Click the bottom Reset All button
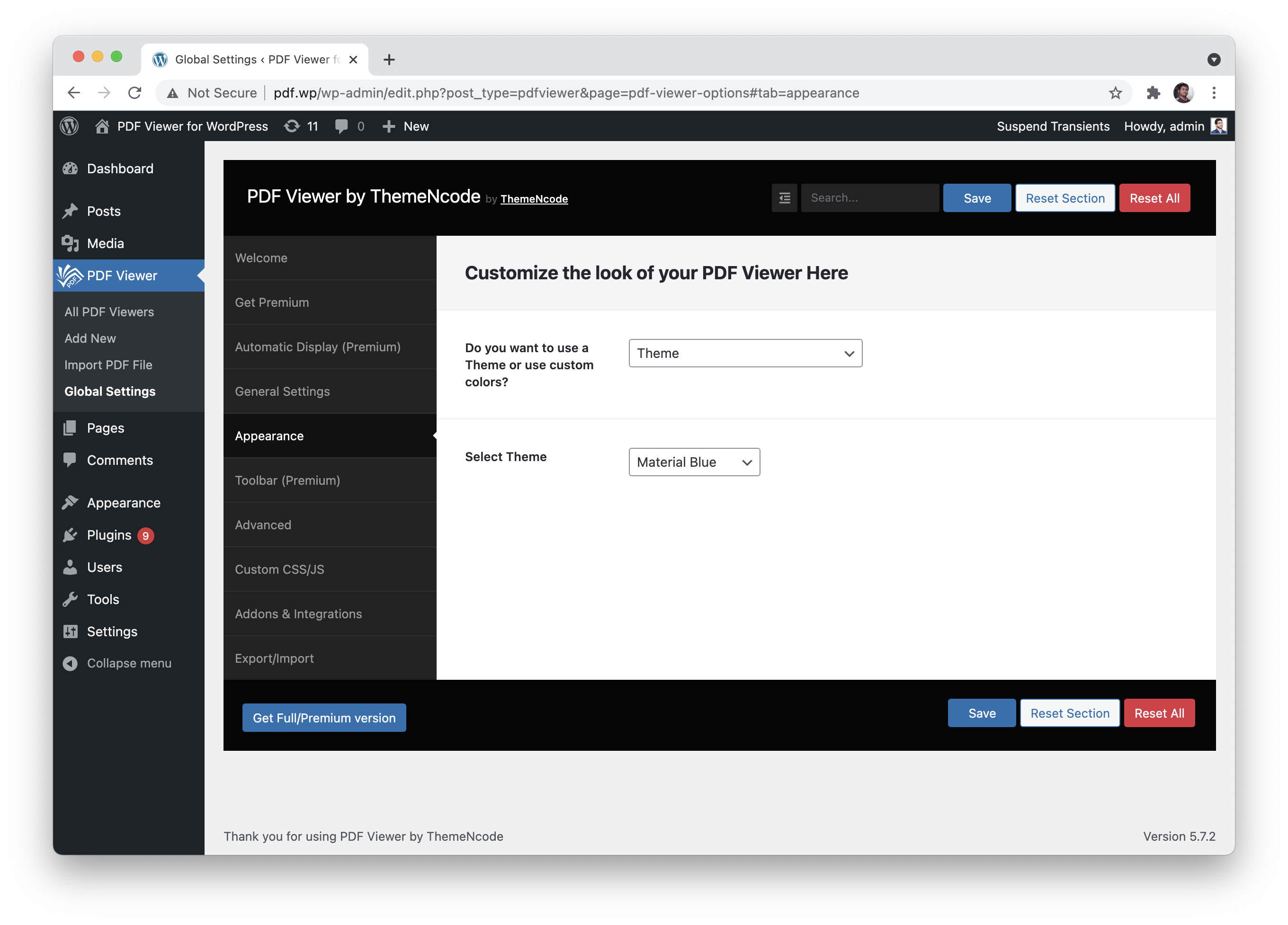1288x925 pixels. tap(1159, 713)
